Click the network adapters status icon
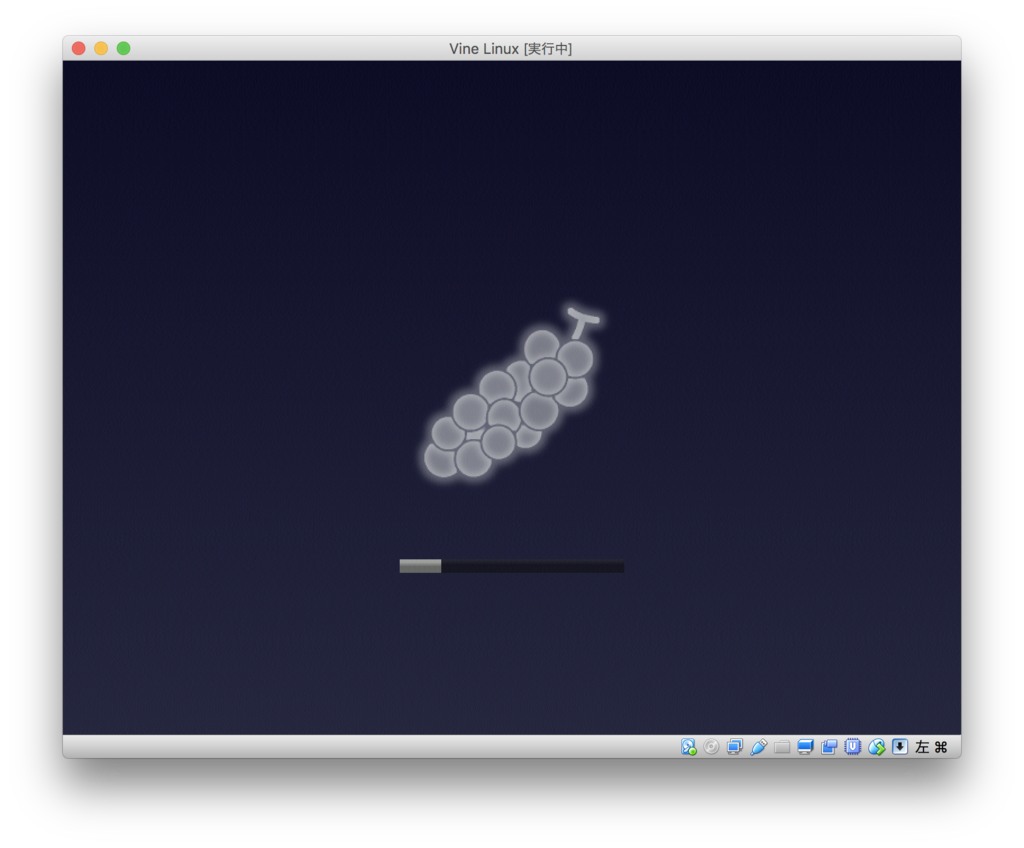 click(x=735, y=747)
